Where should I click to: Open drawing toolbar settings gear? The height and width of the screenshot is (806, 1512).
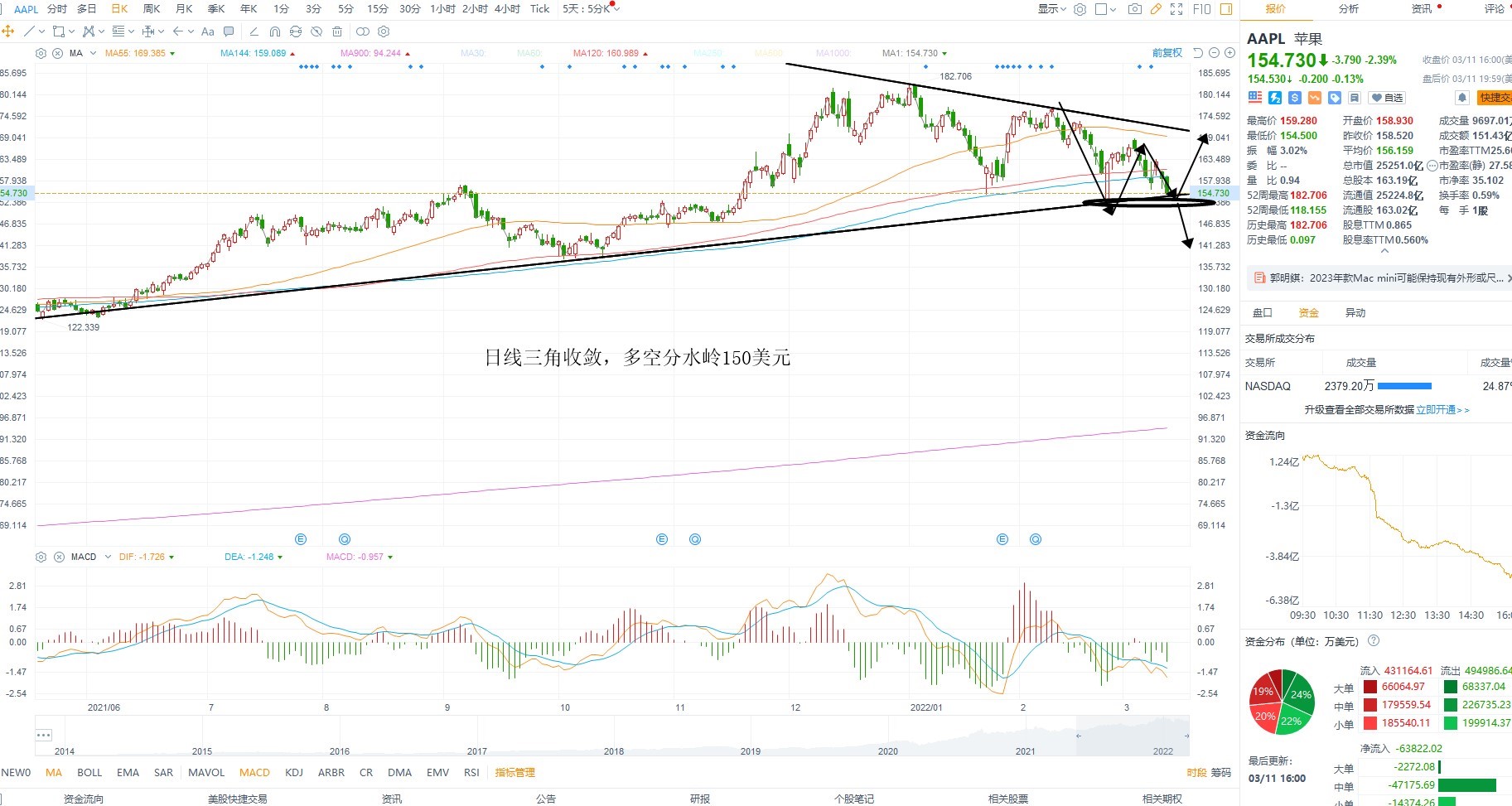(x=384, y=31)
